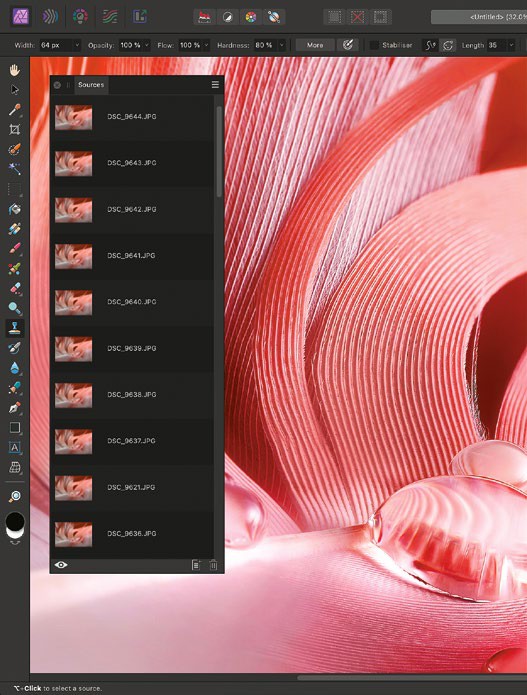Open the Sources panel options menu
The height and width of the screenshot is (695, 527).
(x=215, y=85)
